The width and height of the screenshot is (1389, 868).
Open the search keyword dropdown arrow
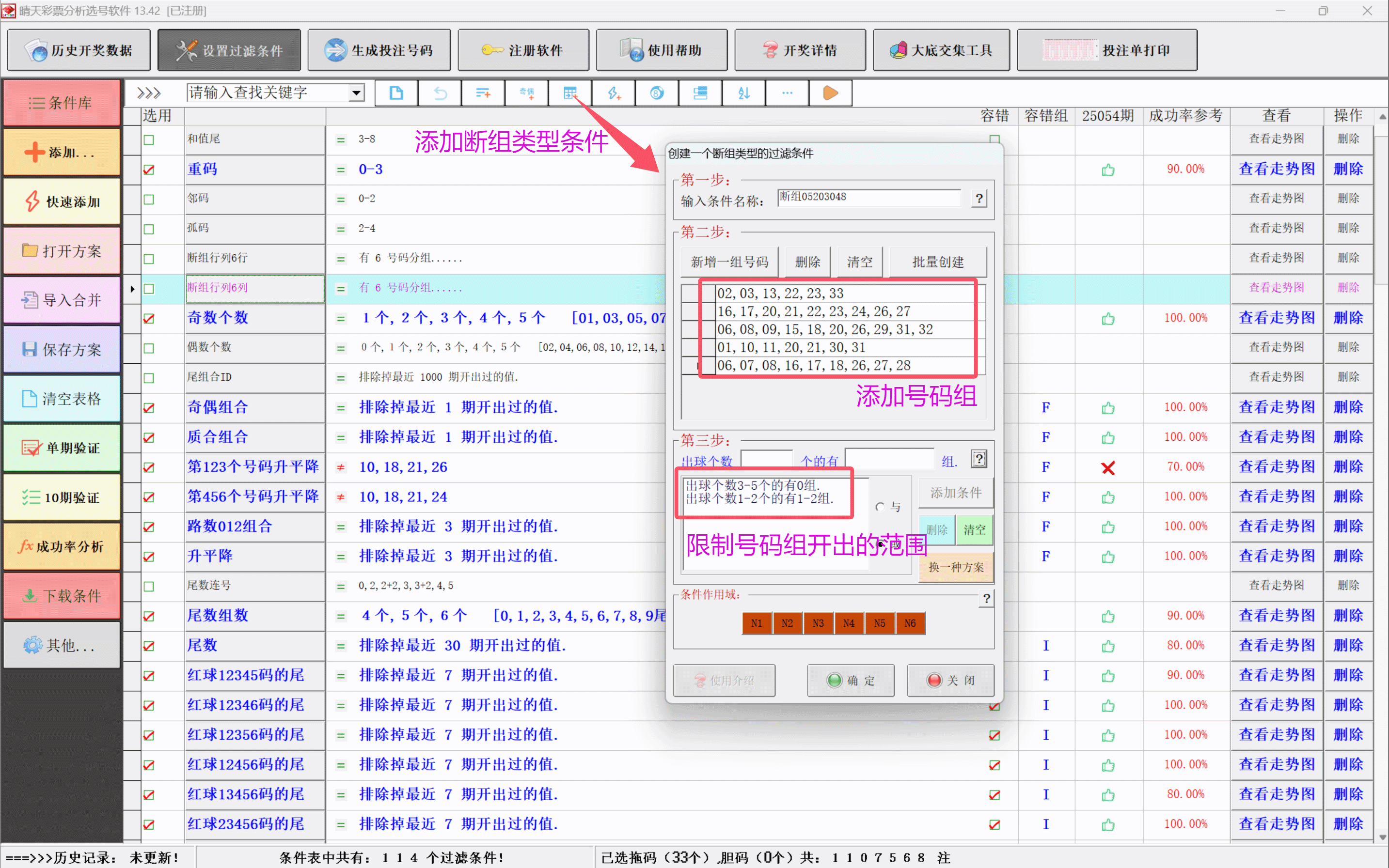coord(356,93)
